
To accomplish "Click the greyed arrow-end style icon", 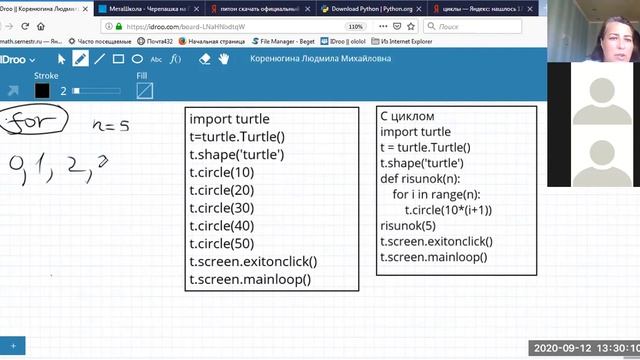I will click(x=13, y=91).
